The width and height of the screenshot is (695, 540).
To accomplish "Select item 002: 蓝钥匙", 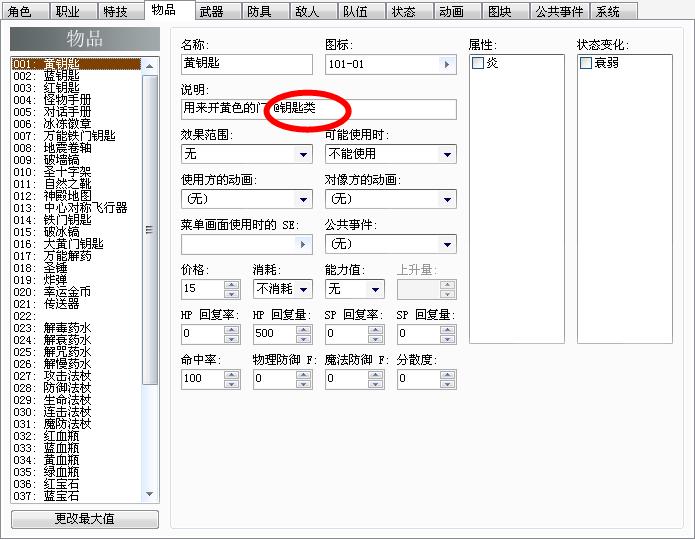I will coord(76,76).
